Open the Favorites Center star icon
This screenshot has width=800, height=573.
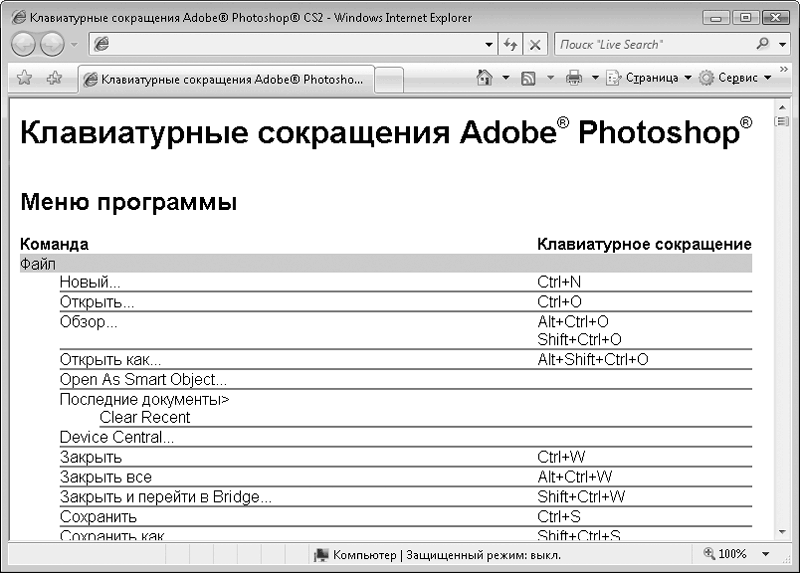coord(25,78)
